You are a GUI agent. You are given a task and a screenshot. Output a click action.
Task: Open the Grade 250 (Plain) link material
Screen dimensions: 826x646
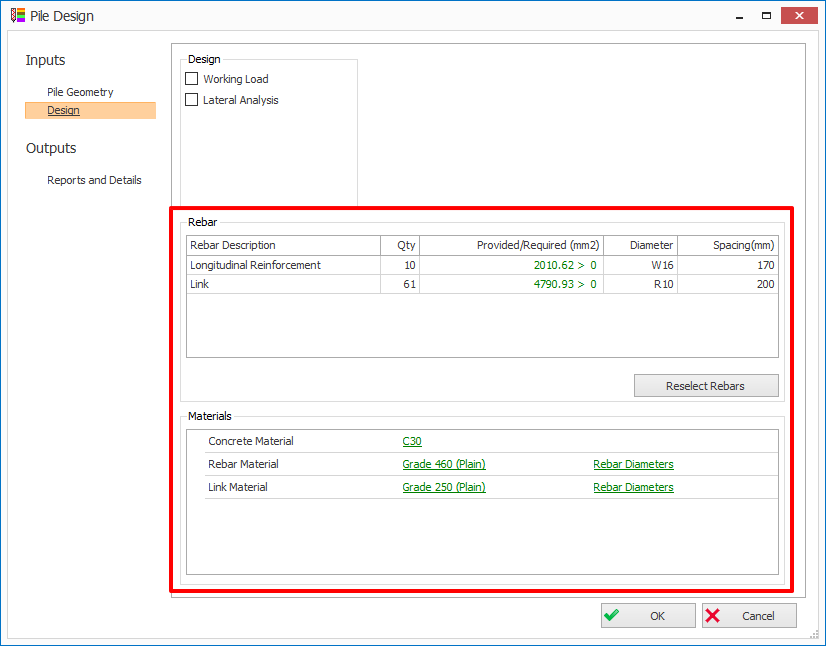[443, 487]
